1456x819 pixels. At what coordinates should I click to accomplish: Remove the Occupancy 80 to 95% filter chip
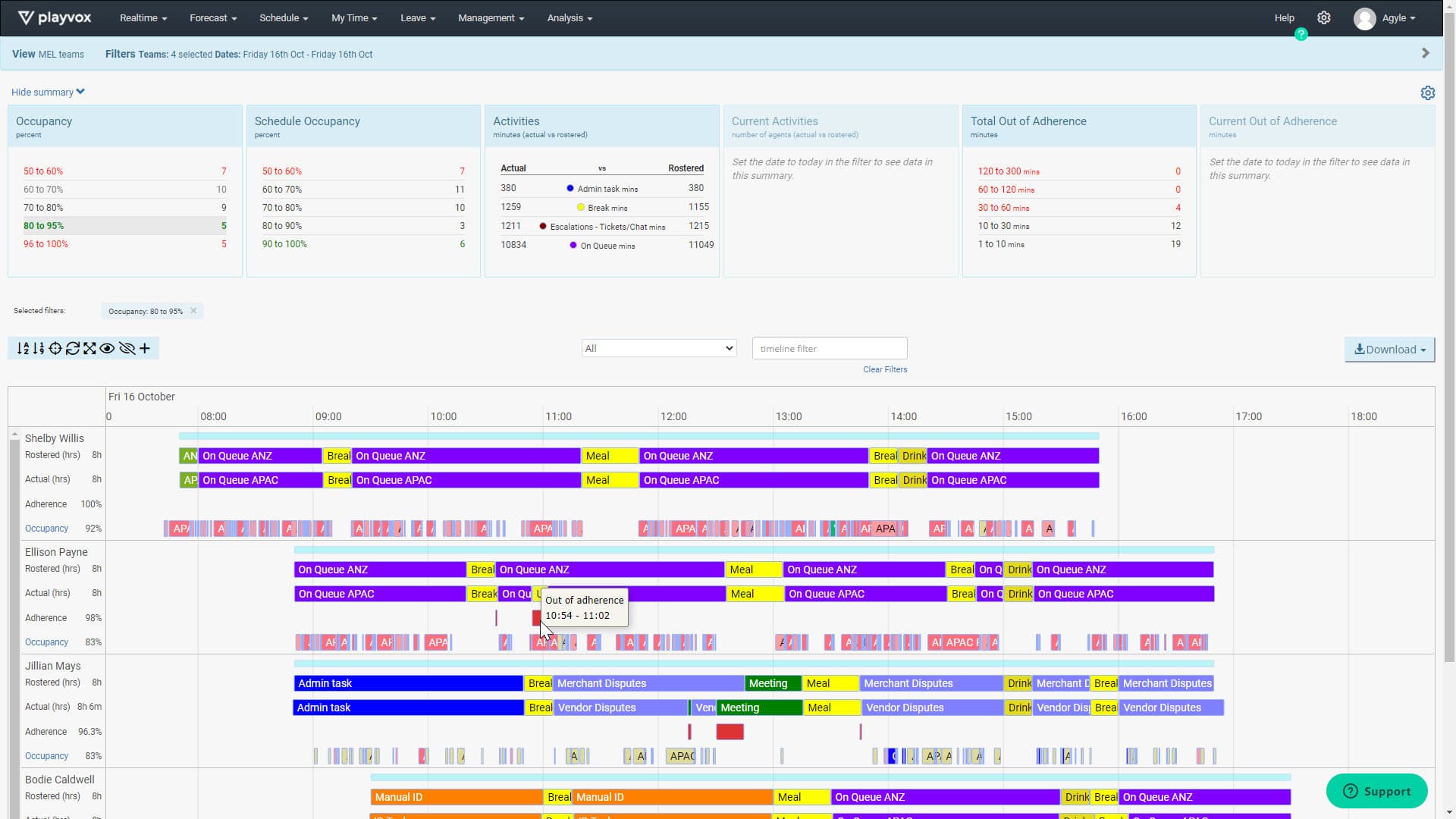[x=193, y=310]
